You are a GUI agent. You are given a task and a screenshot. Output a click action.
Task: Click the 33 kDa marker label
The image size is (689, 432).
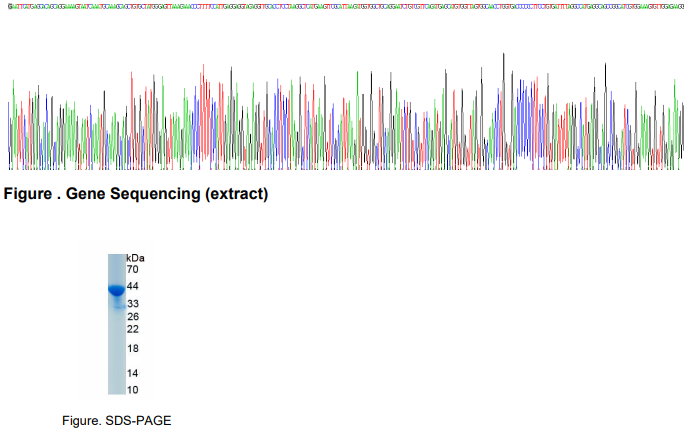coord(133,303)
